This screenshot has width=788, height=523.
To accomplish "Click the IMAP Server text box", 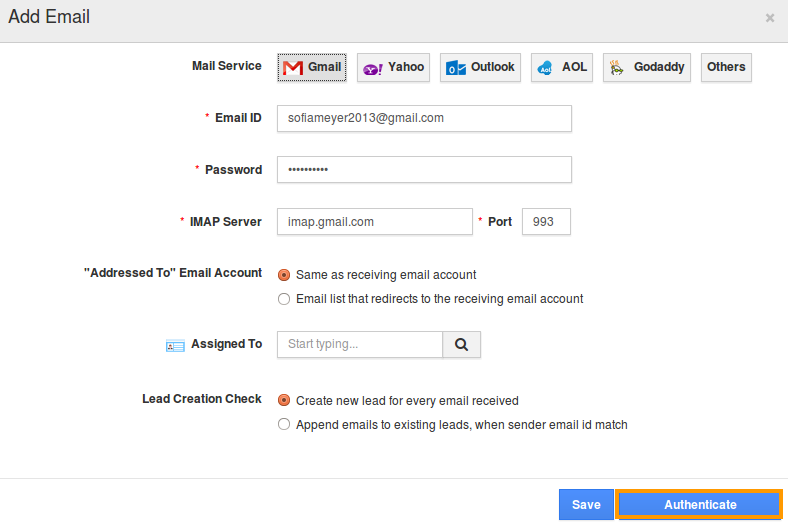I will [x=374, y=222].
